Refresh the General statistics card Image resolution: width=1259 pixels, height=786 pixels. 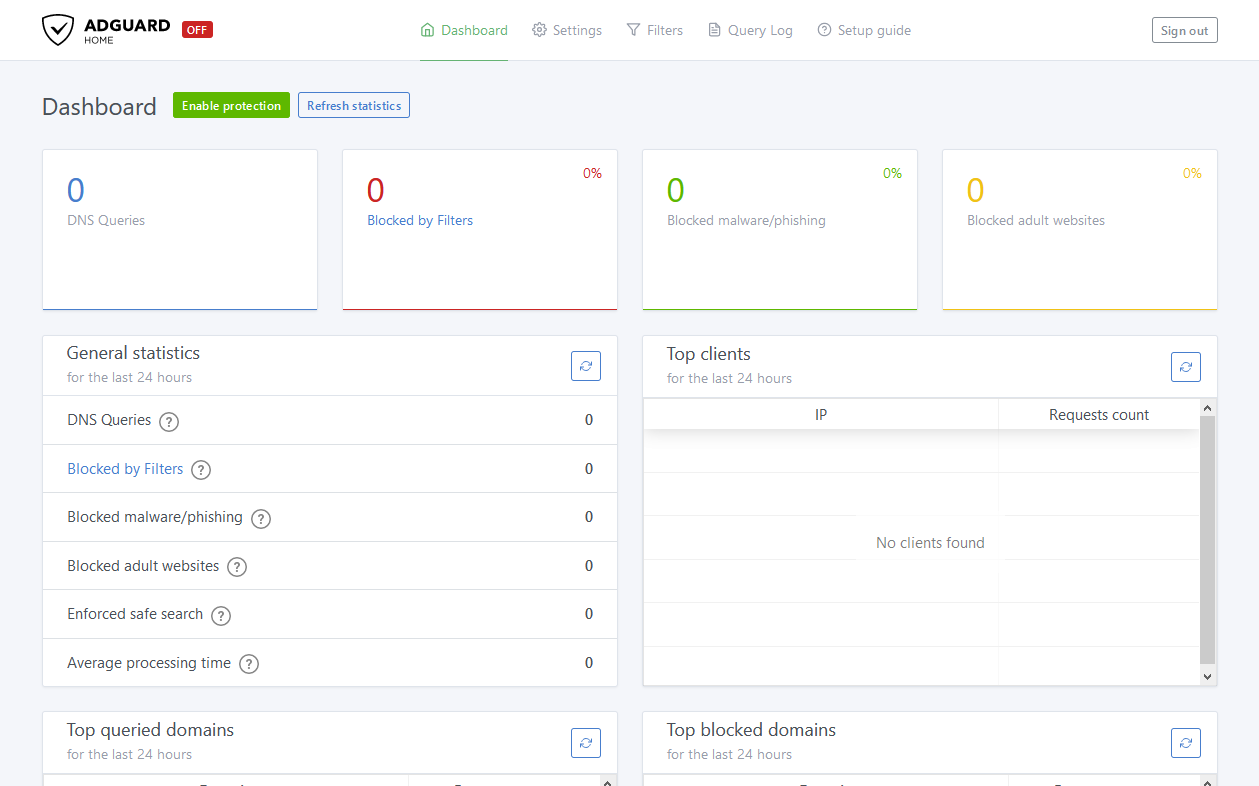tap(586, 366)
